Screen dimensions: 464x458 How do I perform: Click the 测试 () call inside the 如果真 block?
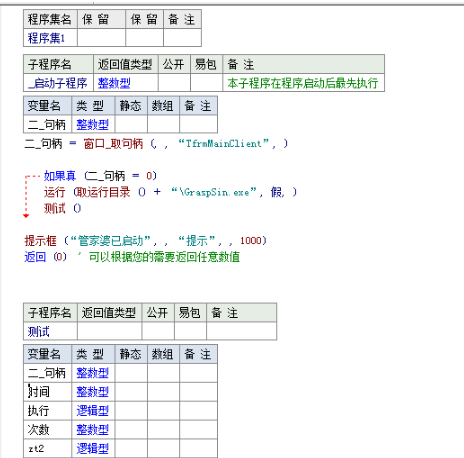pyautogui.click(x=63, y=208)
